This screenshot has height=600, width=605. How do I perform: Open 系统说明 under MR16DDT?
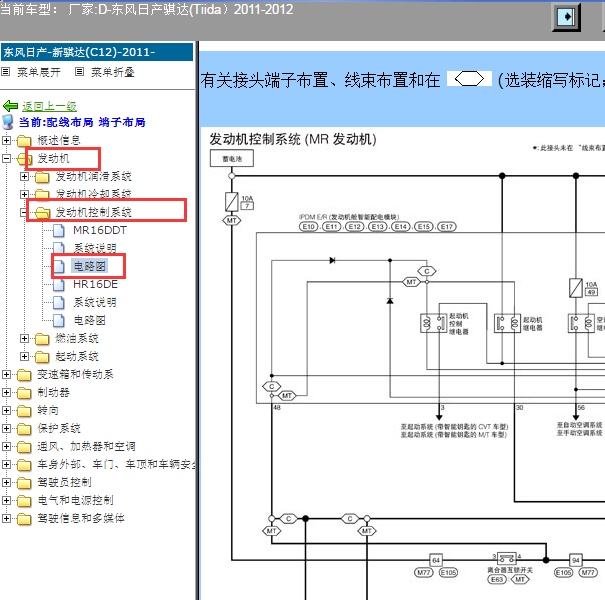tap(95, 248)
